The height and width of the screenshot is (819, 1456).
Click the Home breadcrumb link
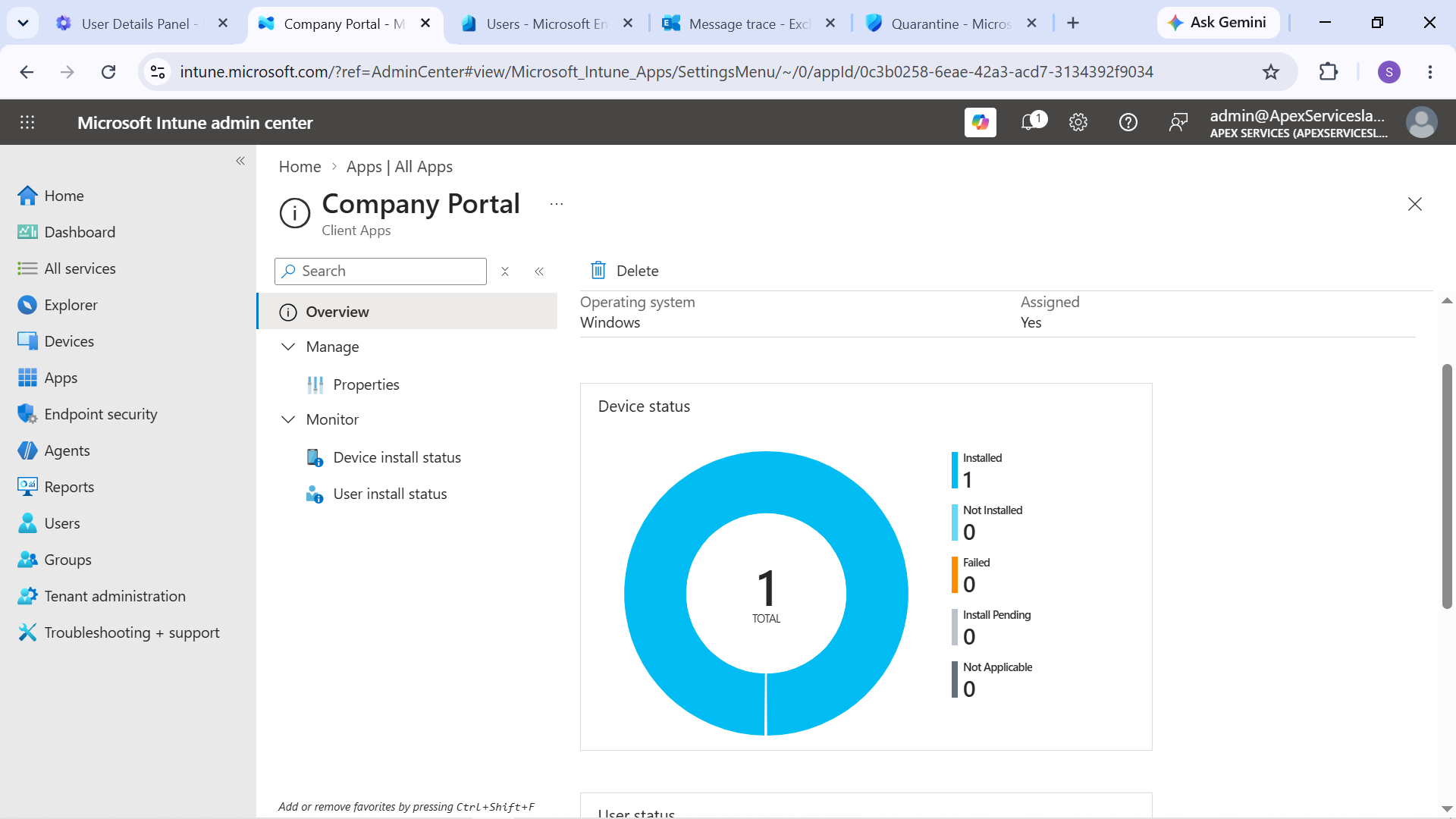point(300,167)
